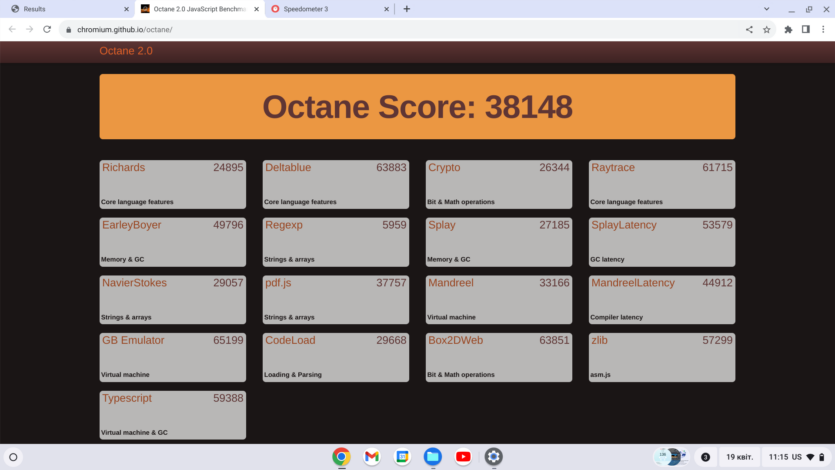835x470 pixels.
Task: Reload the Octane benchmark page
Action: (x=47, y=29)
